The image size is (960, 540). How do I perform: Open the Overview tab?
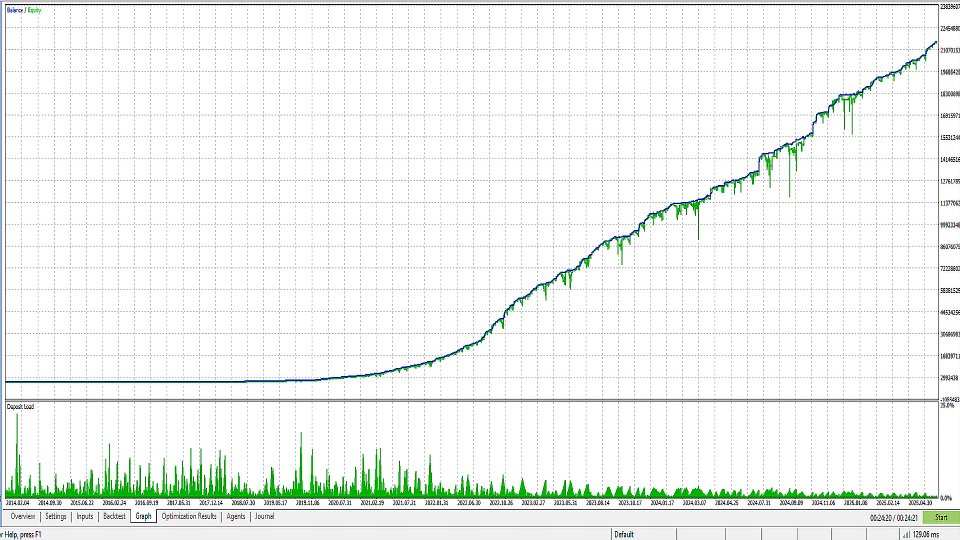(x=23, y=516)
